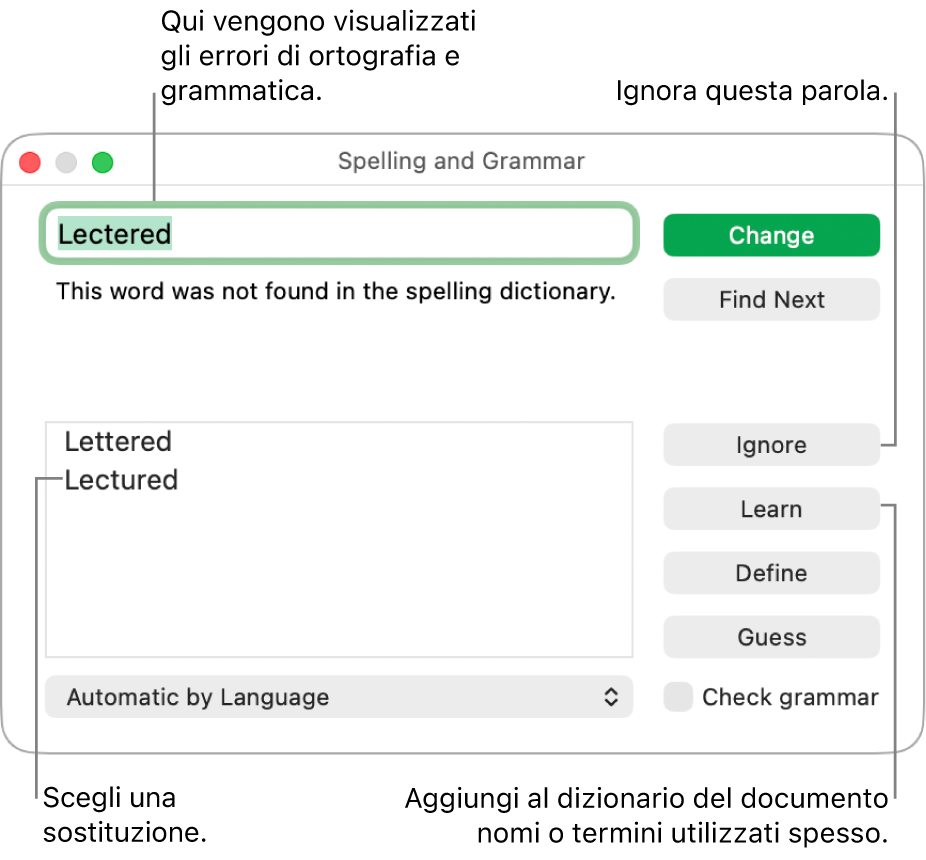Click the green zoom window button
Viewport: 926px width, 860px height.
point(103,162)
